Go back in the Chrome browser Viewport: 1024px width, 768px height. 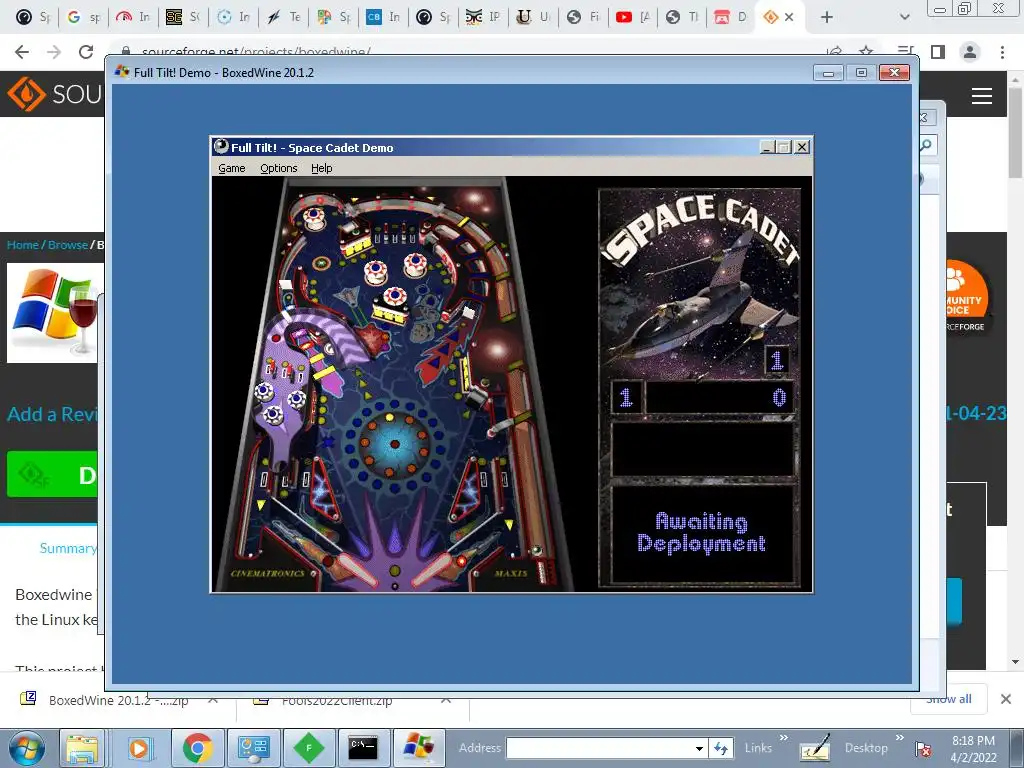click(x=22, y=52)
